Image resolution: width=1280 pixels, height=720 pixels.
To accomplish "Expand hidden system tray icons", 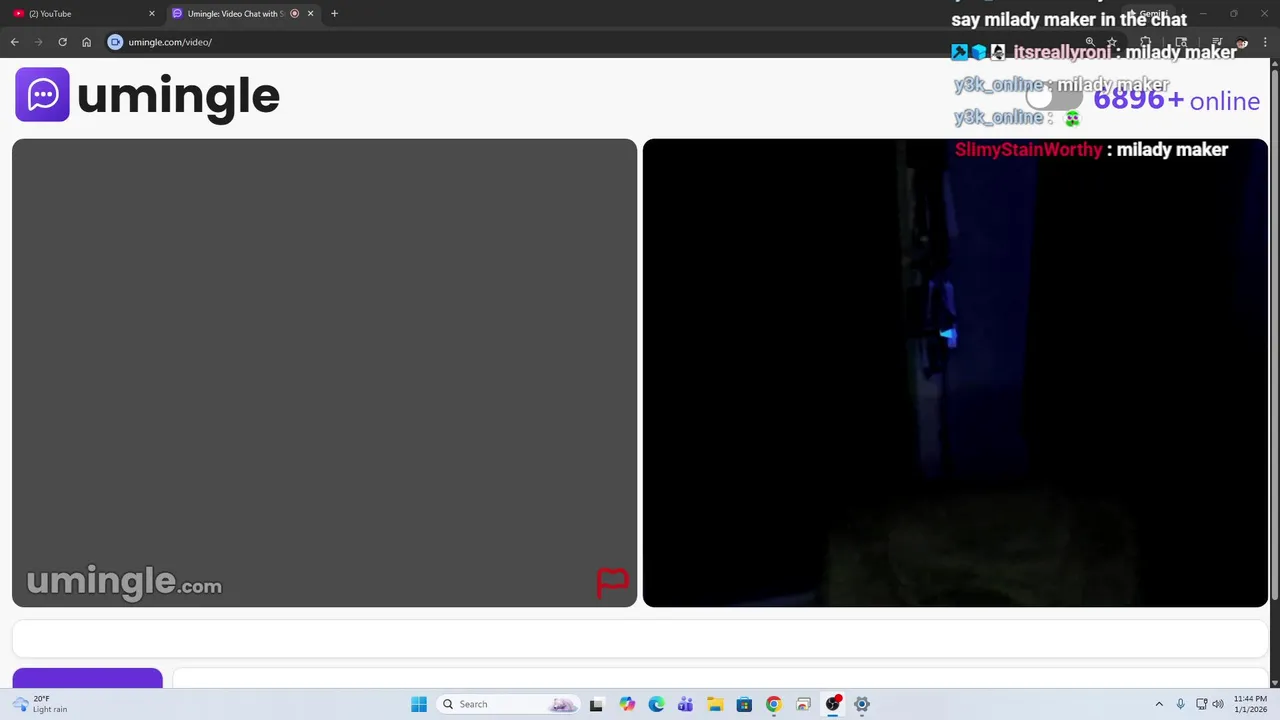I will pos(1159,704).
